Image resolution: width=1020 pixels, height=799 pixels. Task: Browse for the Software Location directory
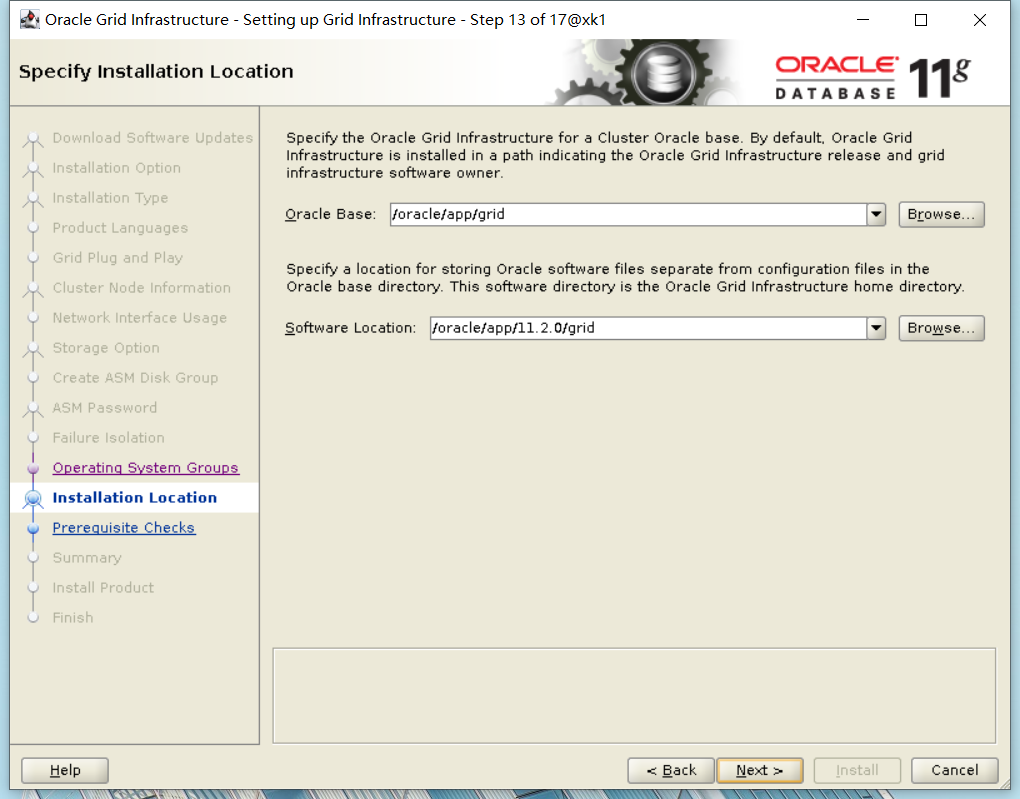pos(941,328)
